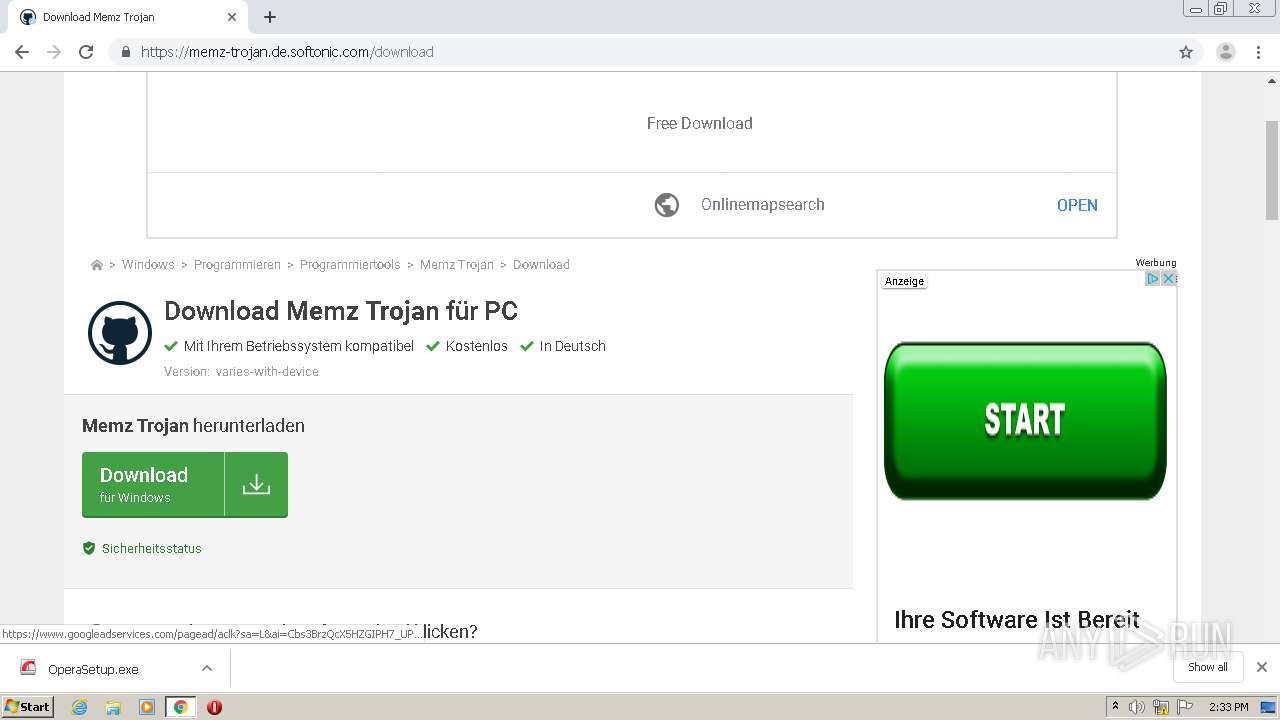
Task: Expand the OperaSetup.exe download options chevron
Action: 207,668
